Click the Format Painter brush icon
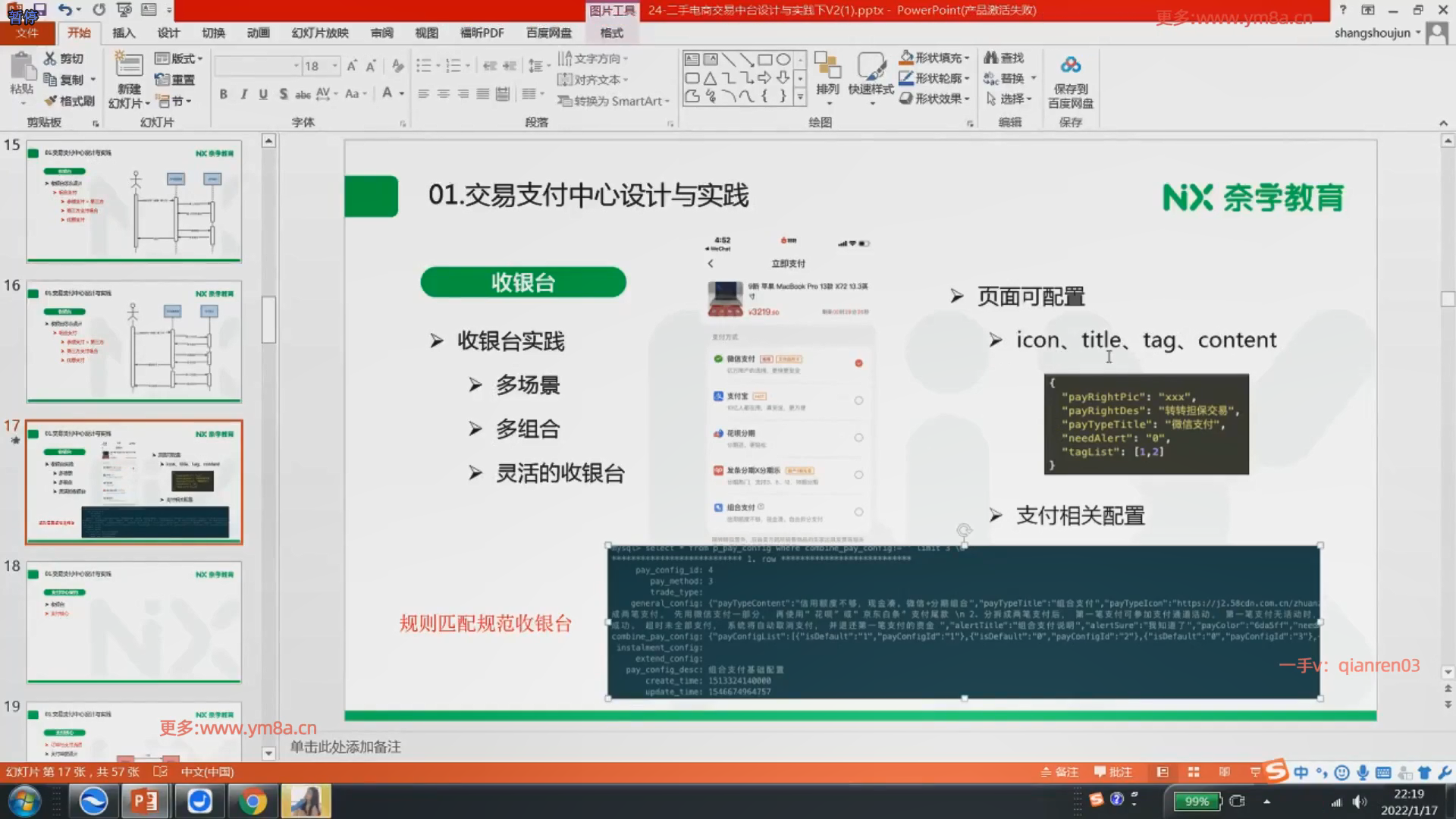Image resolution: width=1456 pixels, height=819 pixels. (x=51, y=101)
